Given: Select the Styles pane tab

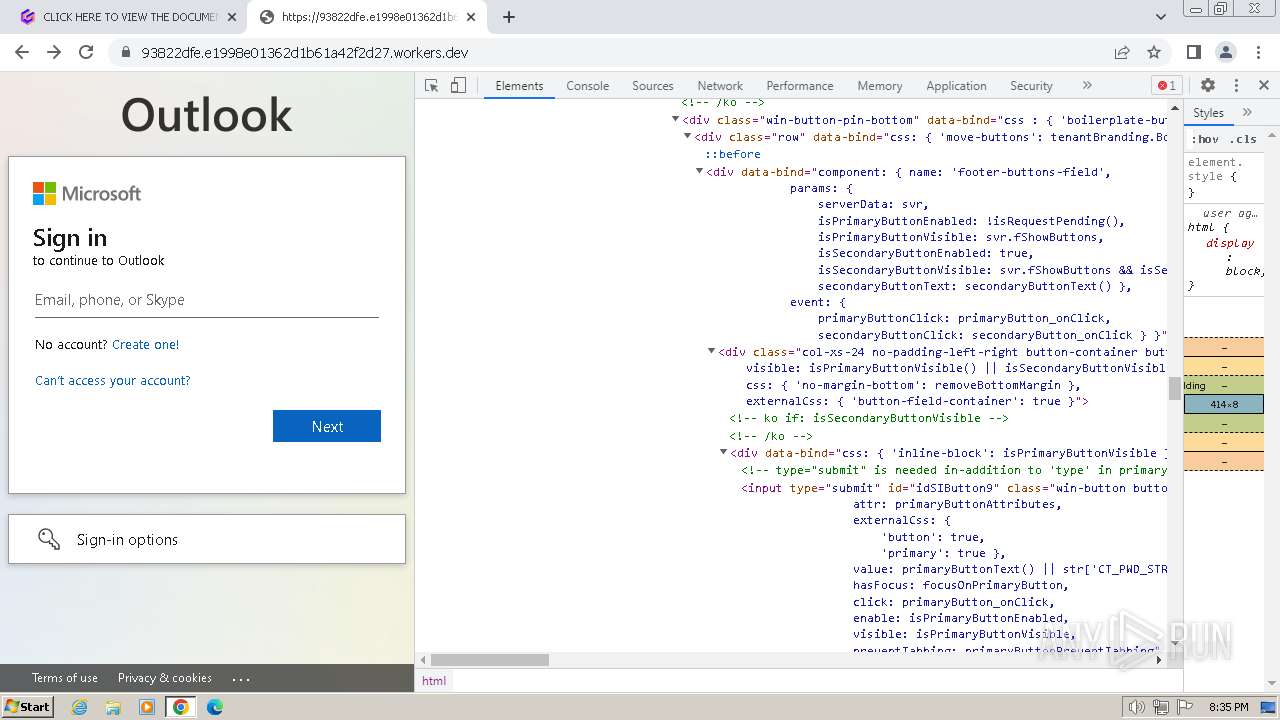Looking at the screenshot, I should pyautogui.click(x=1208, y=113).
